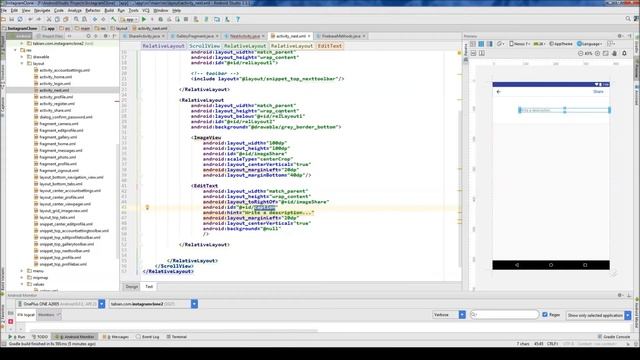Click the zoom to fit icon in Preview
640x360 pixels.
tap(606, 53)
